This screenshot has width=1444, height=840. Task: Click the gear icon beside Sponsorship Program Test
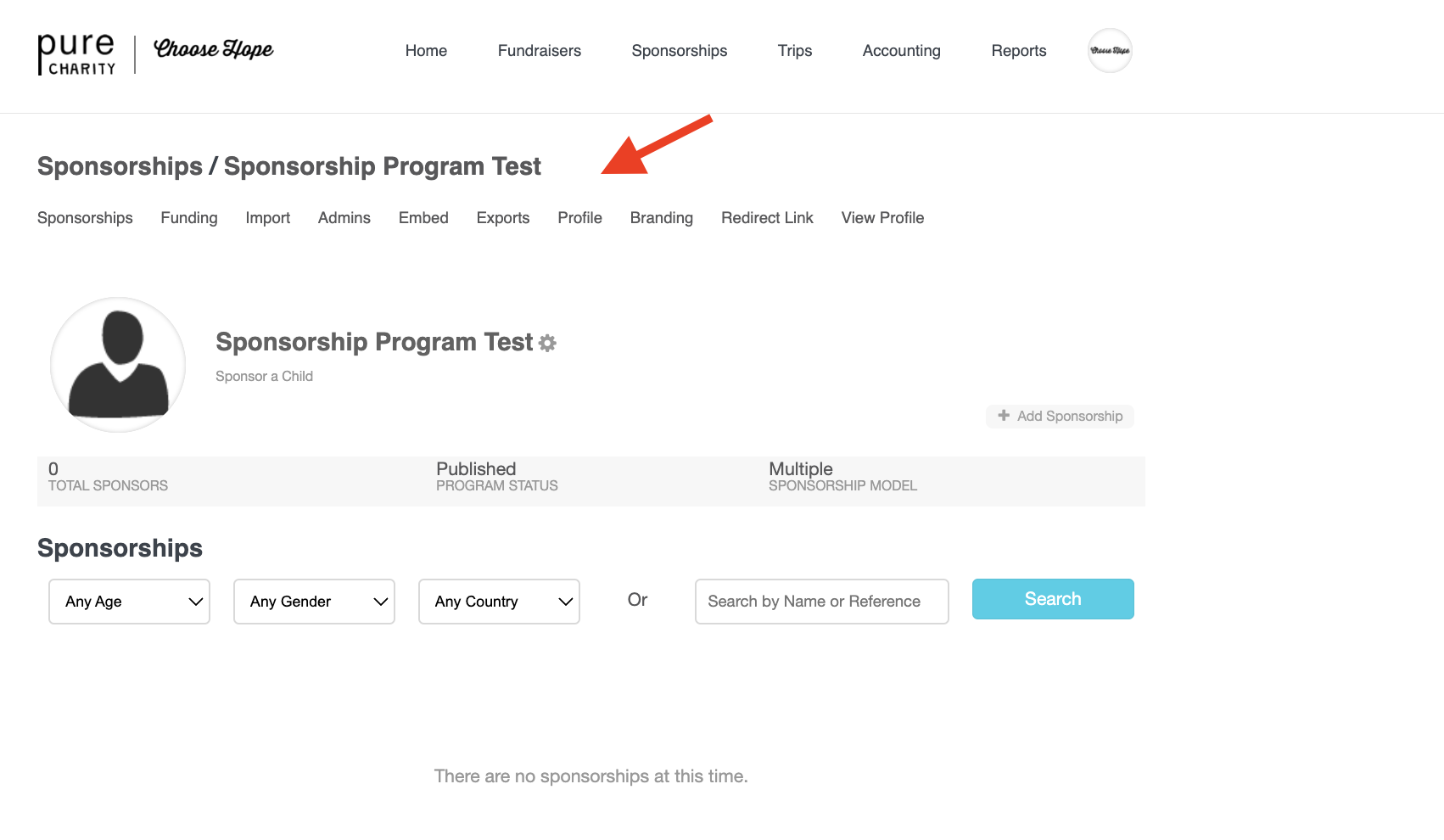(548, 343)
